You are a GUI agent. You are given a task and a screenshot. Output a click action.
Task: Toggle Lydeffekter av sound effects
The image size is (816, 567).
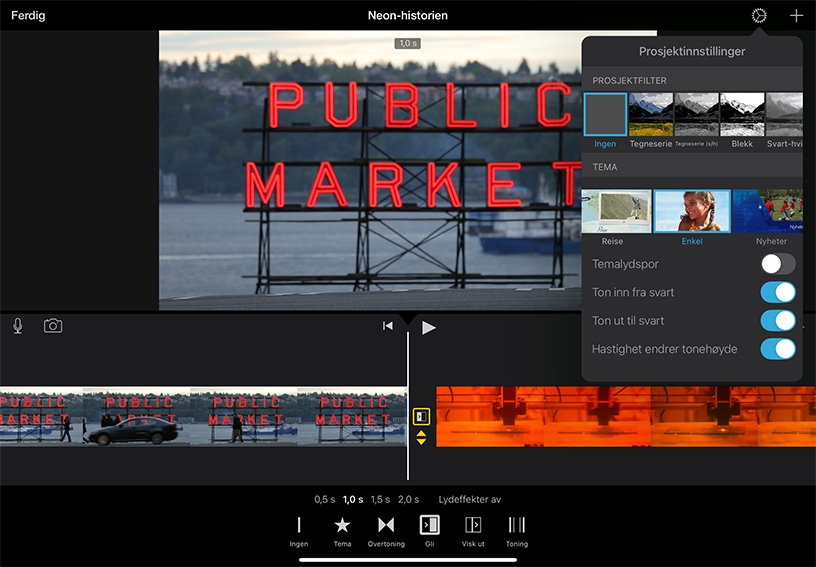(x=469, y=499)
